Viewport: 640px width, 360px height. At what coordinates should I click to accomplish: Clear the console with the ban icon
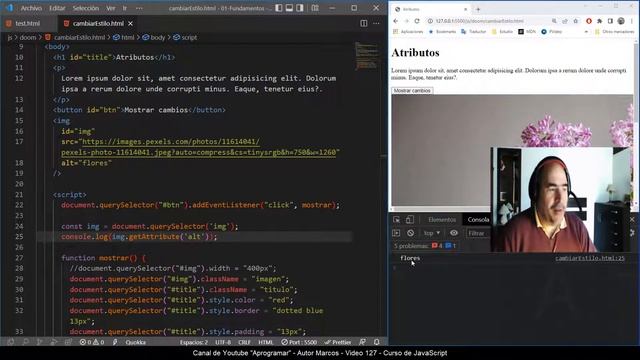(x=410, y=233)
